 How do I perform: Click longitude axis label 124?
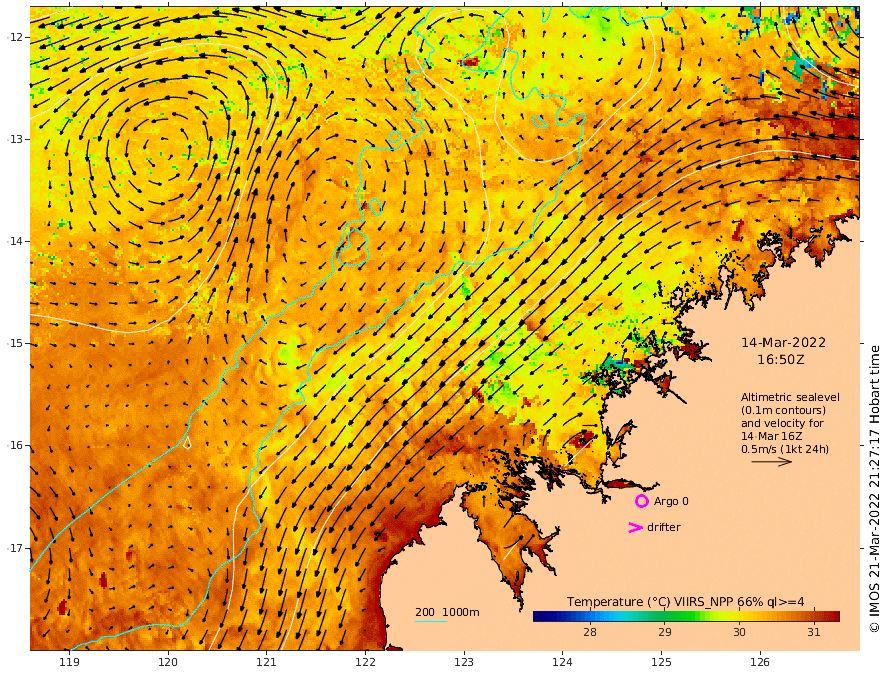click(x=562, y=663)
